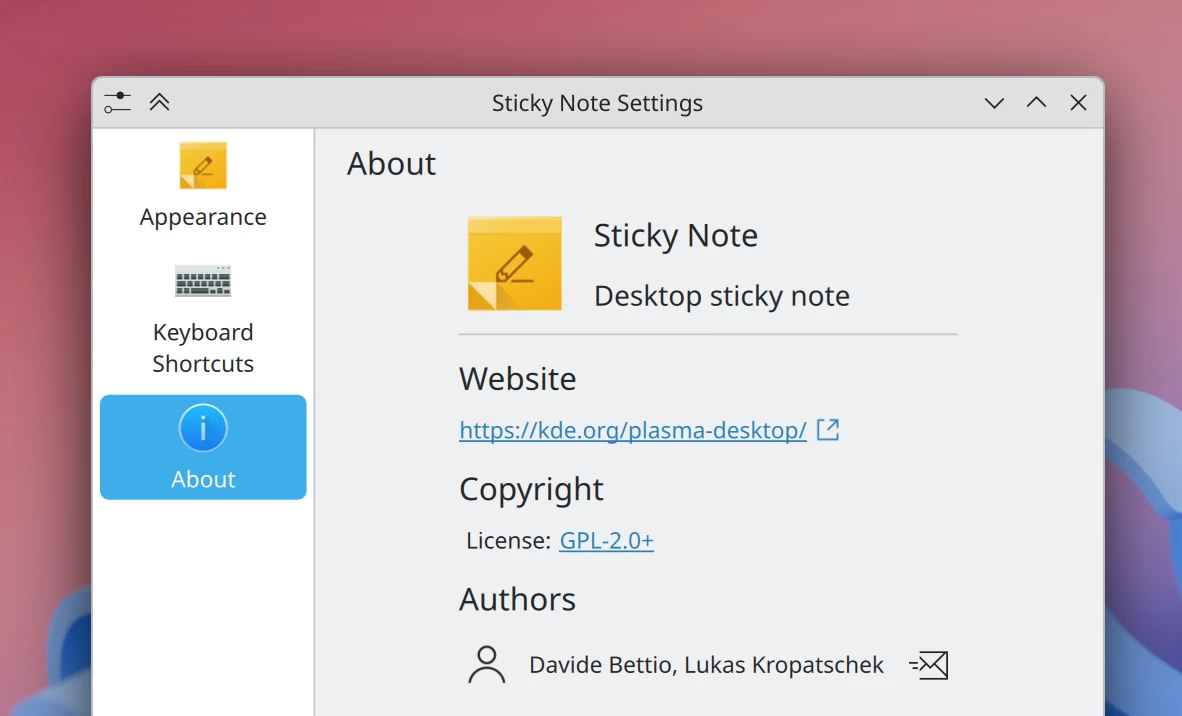Click the sliders configuration icon in the title bar
Viewport: 1182px width, 716px height.
click(117, 102)
